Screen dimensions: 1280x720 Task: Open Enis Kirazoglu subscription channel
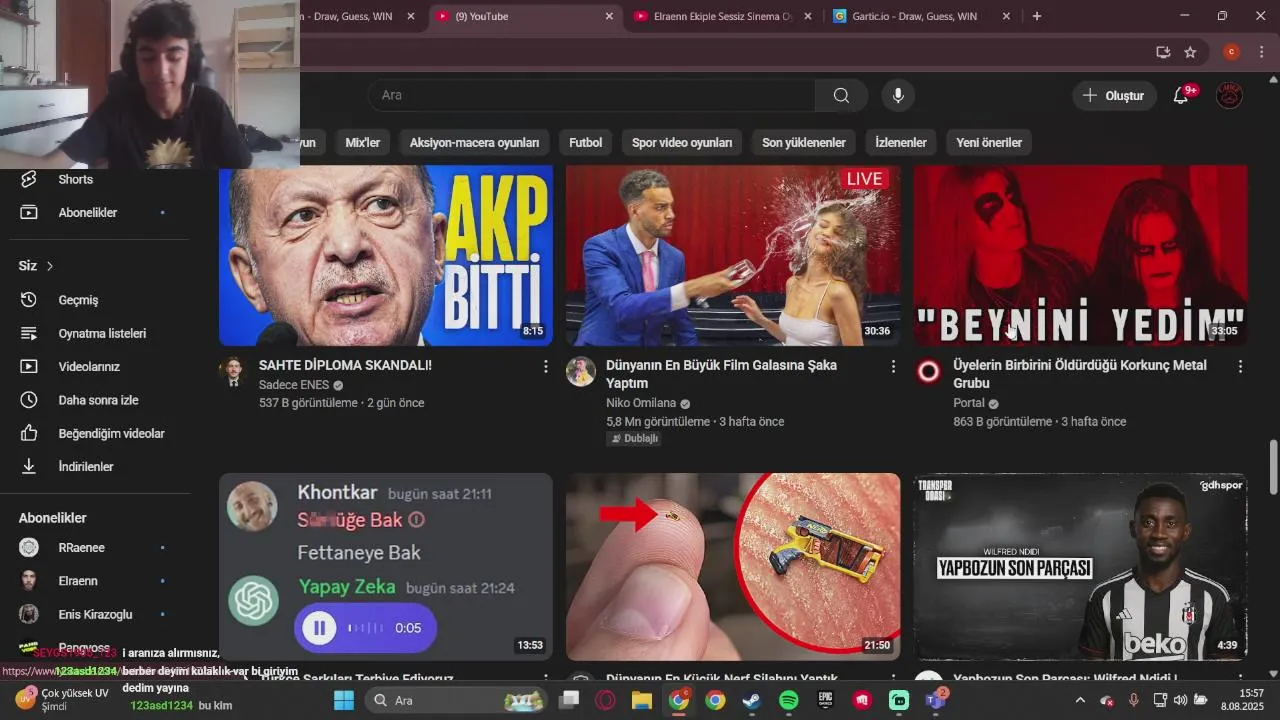[95, 614]
